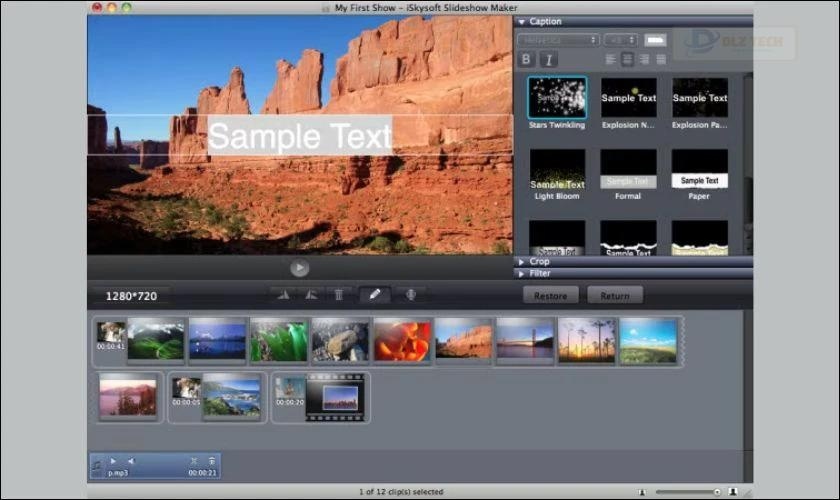
Task: Choose the Formal caption style
Action: pyautogui.click(x=628, y=169)
